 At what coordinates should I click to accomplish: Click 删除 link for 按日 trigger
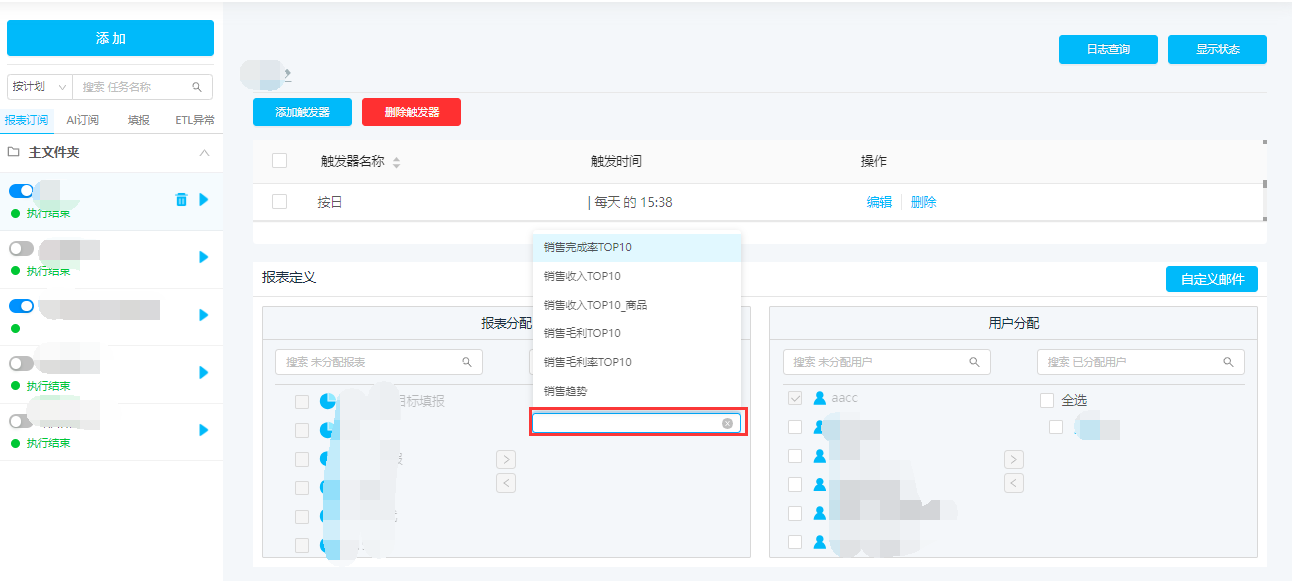924,202
